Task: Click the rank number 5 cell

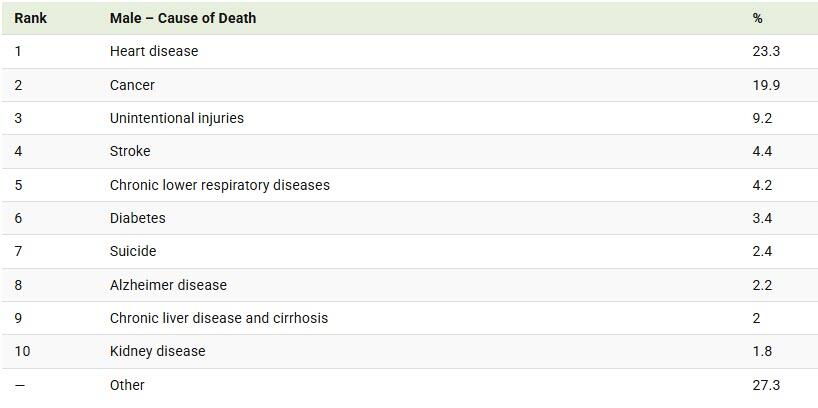Action: click(x=18, y=185)
